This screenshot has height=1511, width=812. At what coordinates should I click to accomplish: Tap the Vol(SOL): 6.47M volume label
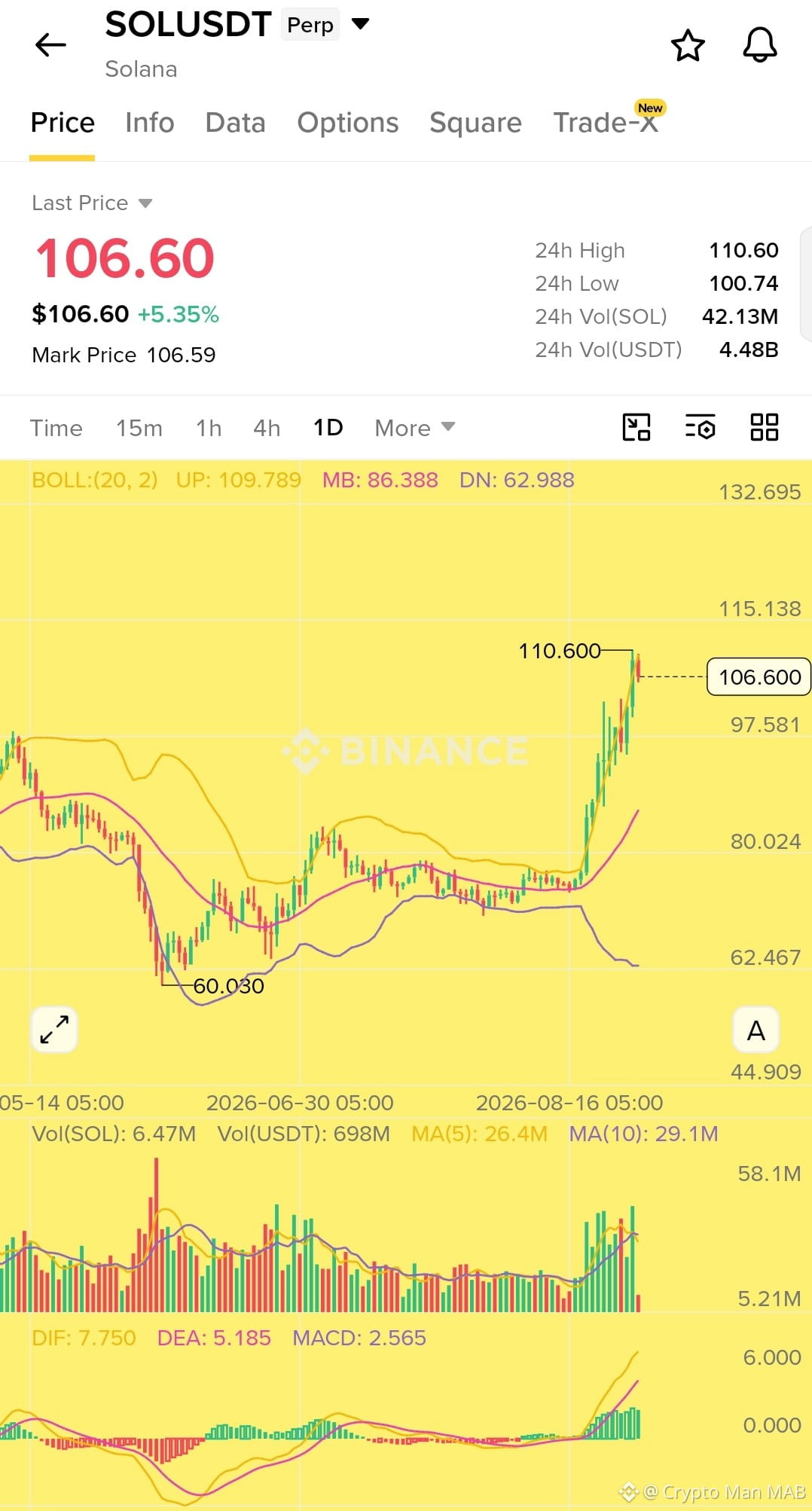(114, 1134)
